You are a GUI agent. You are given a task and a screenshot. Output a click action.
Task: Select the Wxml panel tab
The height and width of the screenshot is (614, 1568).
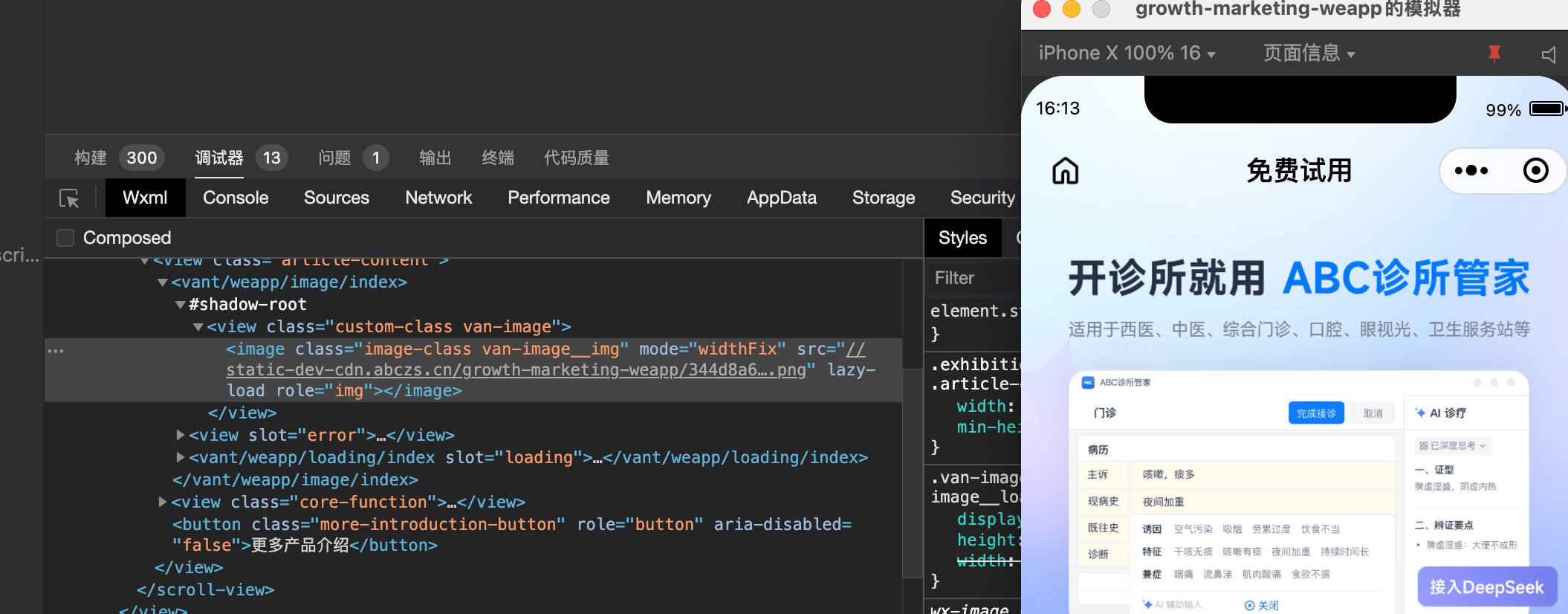point(145,198)
